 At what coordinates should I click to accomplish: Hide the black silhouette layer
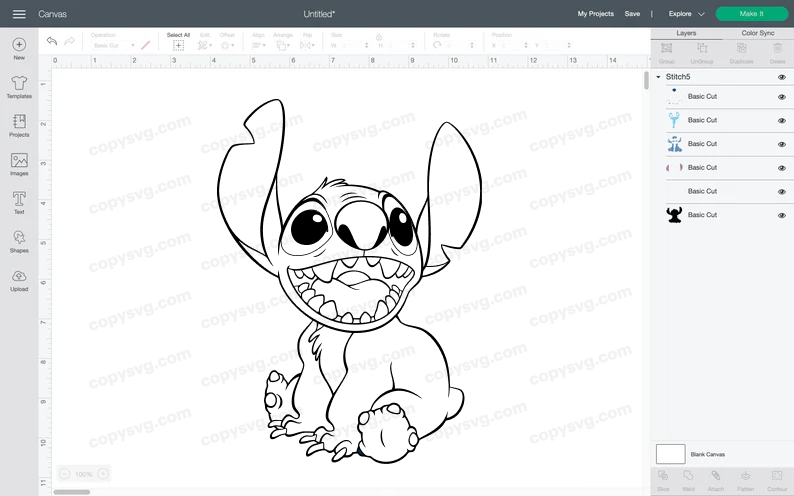click(782, 215)
